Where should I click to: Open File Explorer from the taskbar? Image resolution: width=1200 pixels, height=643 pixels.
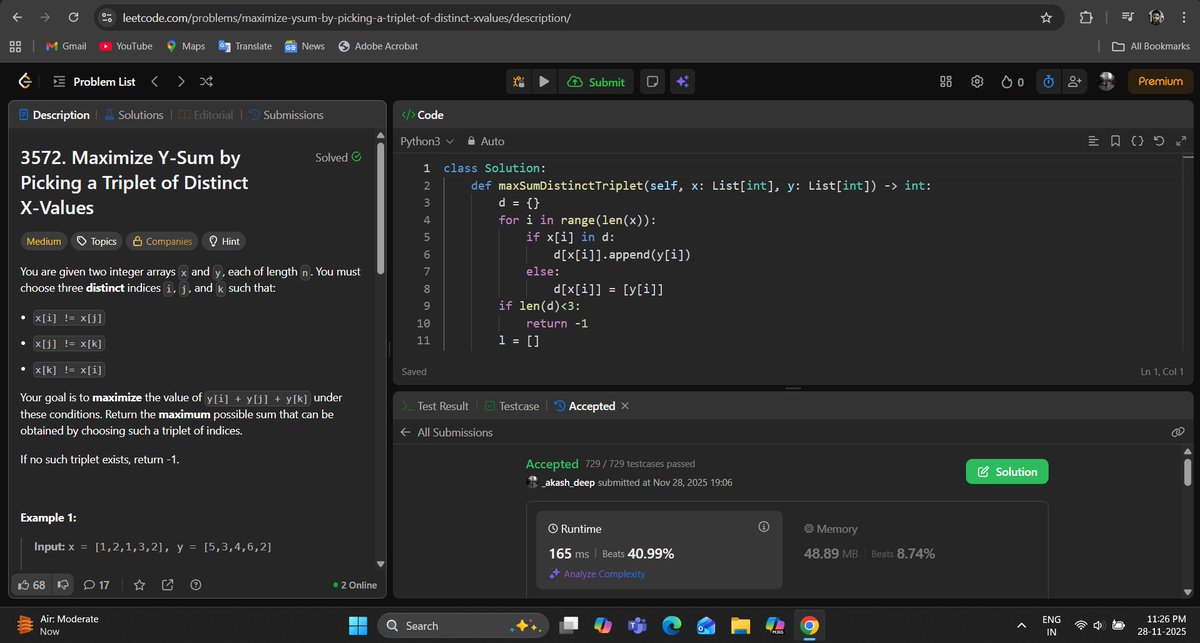click(739, 625)
